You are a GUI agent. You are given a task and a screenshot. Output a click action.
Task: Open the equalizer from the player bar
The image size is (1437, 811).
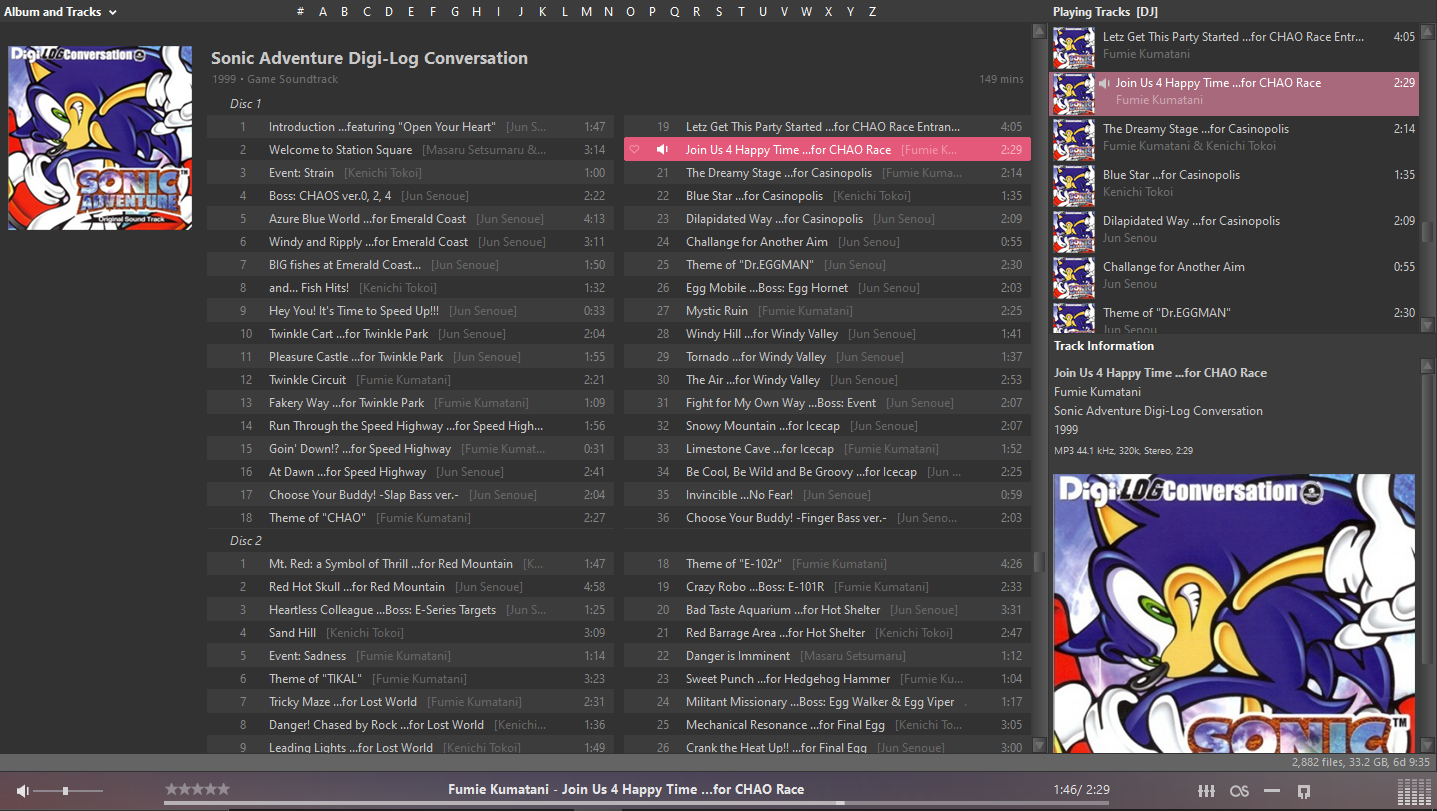coord(1206,791)
